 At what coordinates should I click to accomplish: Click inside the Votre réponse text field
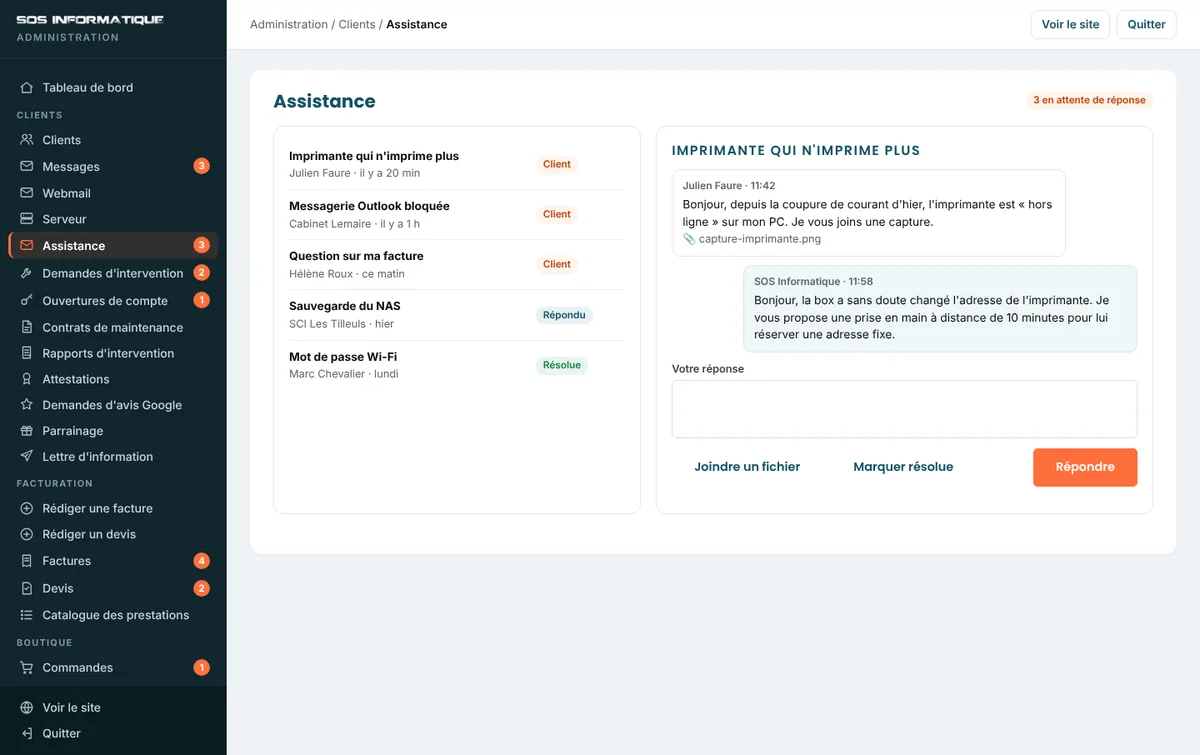pos(904,409)
